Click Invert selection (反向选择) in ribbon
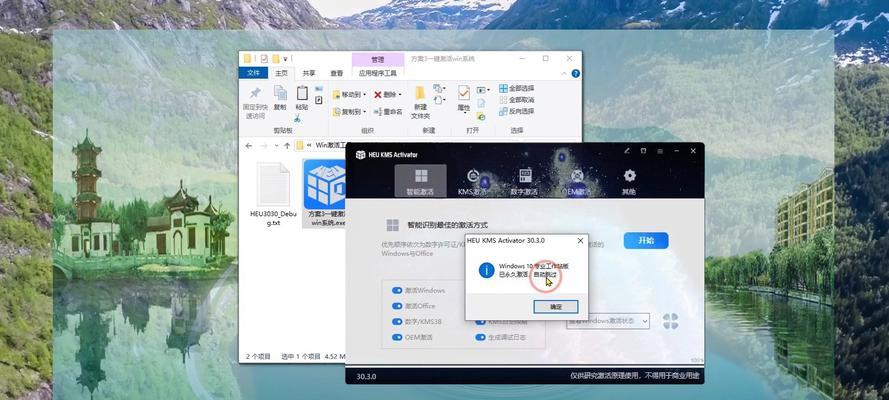Screen dimensions: 889x400 pos(517,112)
